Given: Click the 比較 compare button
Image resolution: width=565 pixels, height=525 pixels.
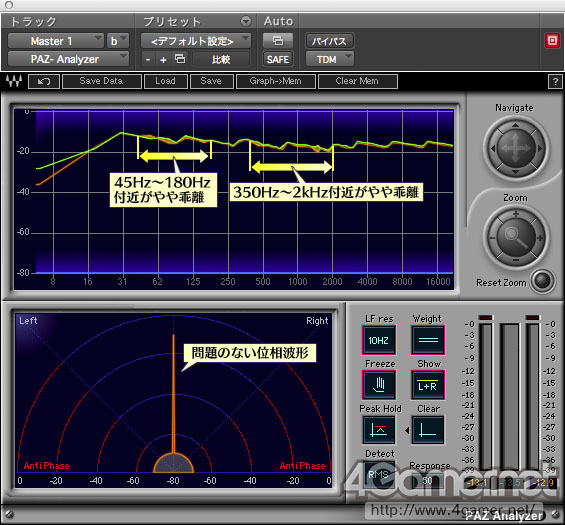Looking at the screenshot, I should (221, 59).
